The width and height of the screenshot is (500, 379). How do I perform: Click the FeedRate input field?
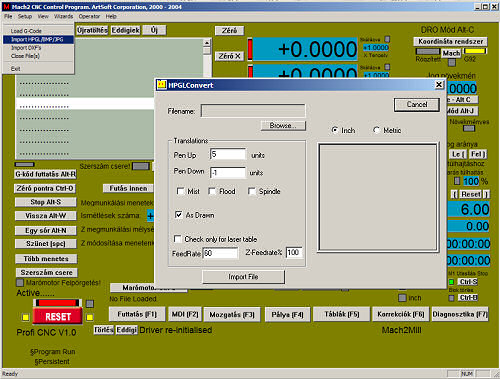(x=220, y=253)
